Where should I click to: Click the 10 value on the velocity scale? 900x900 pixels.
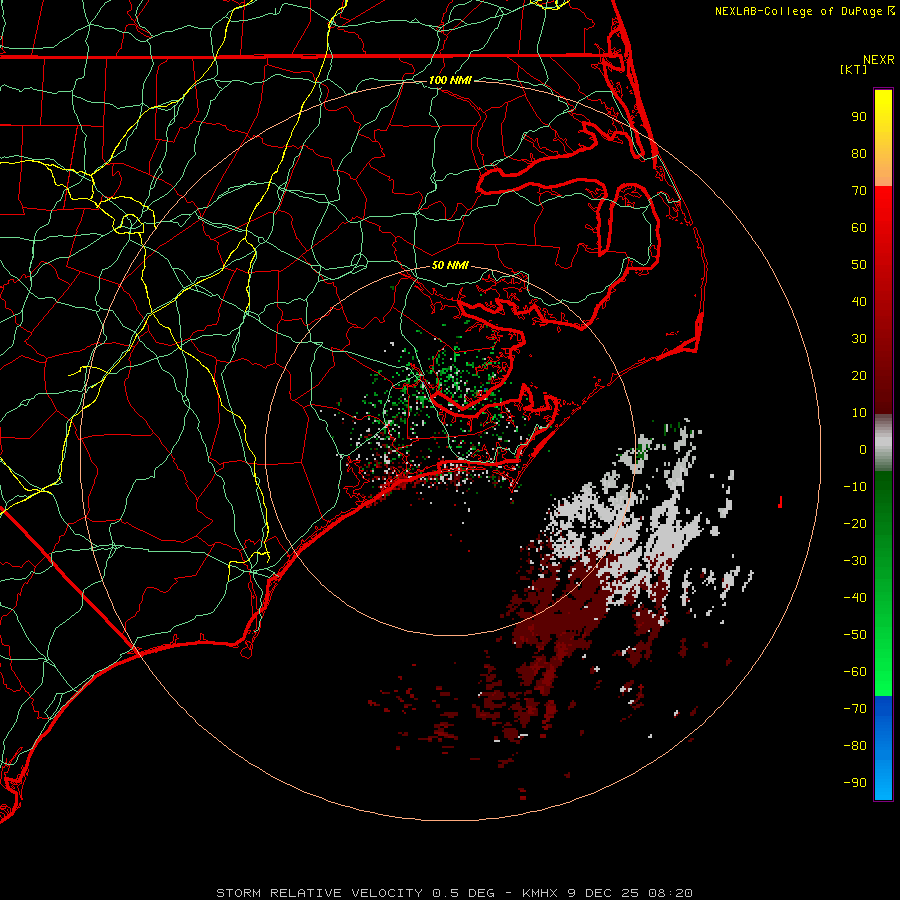859,413
